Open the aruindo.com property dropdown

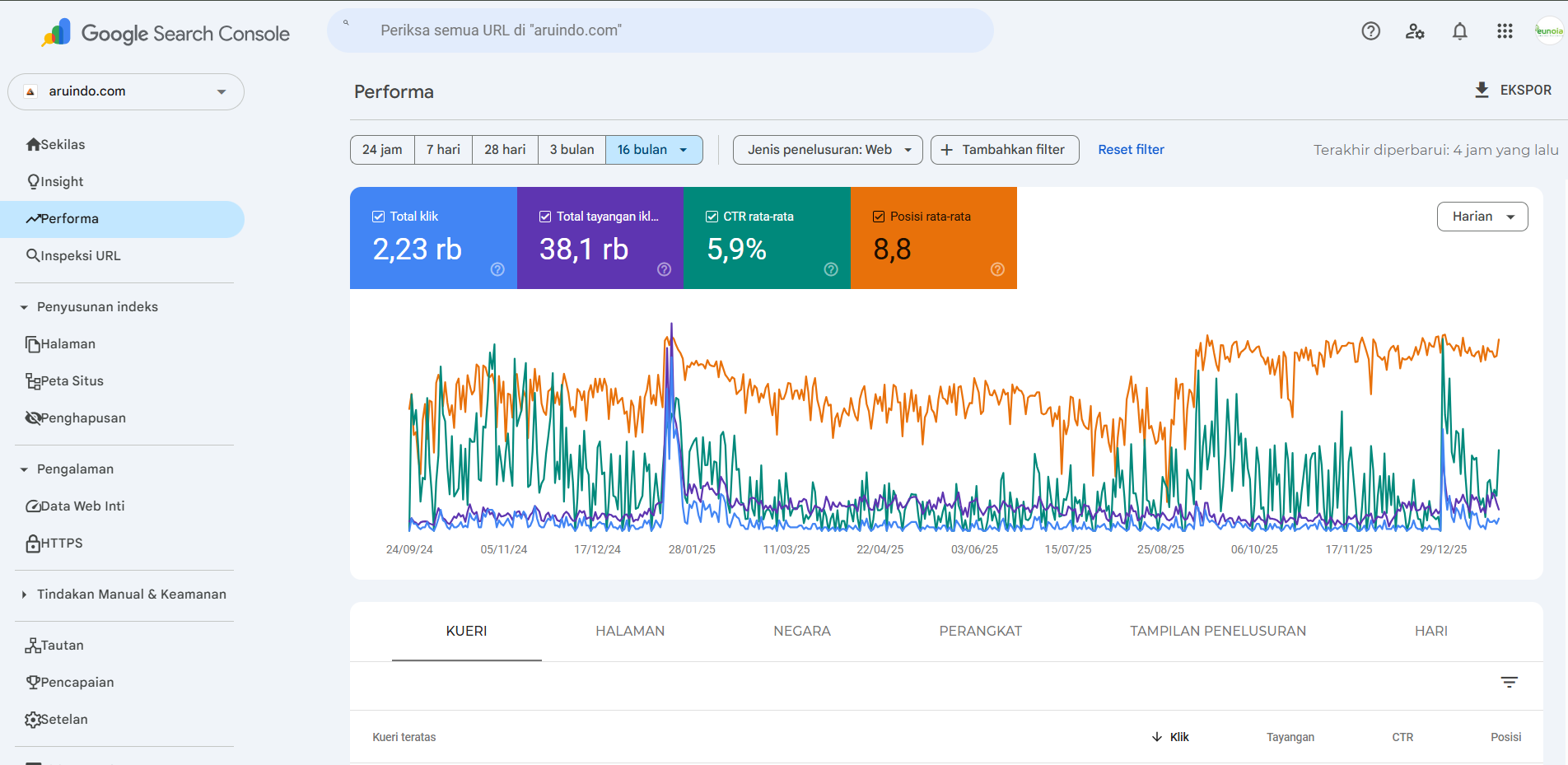click(x=126, y=91)
